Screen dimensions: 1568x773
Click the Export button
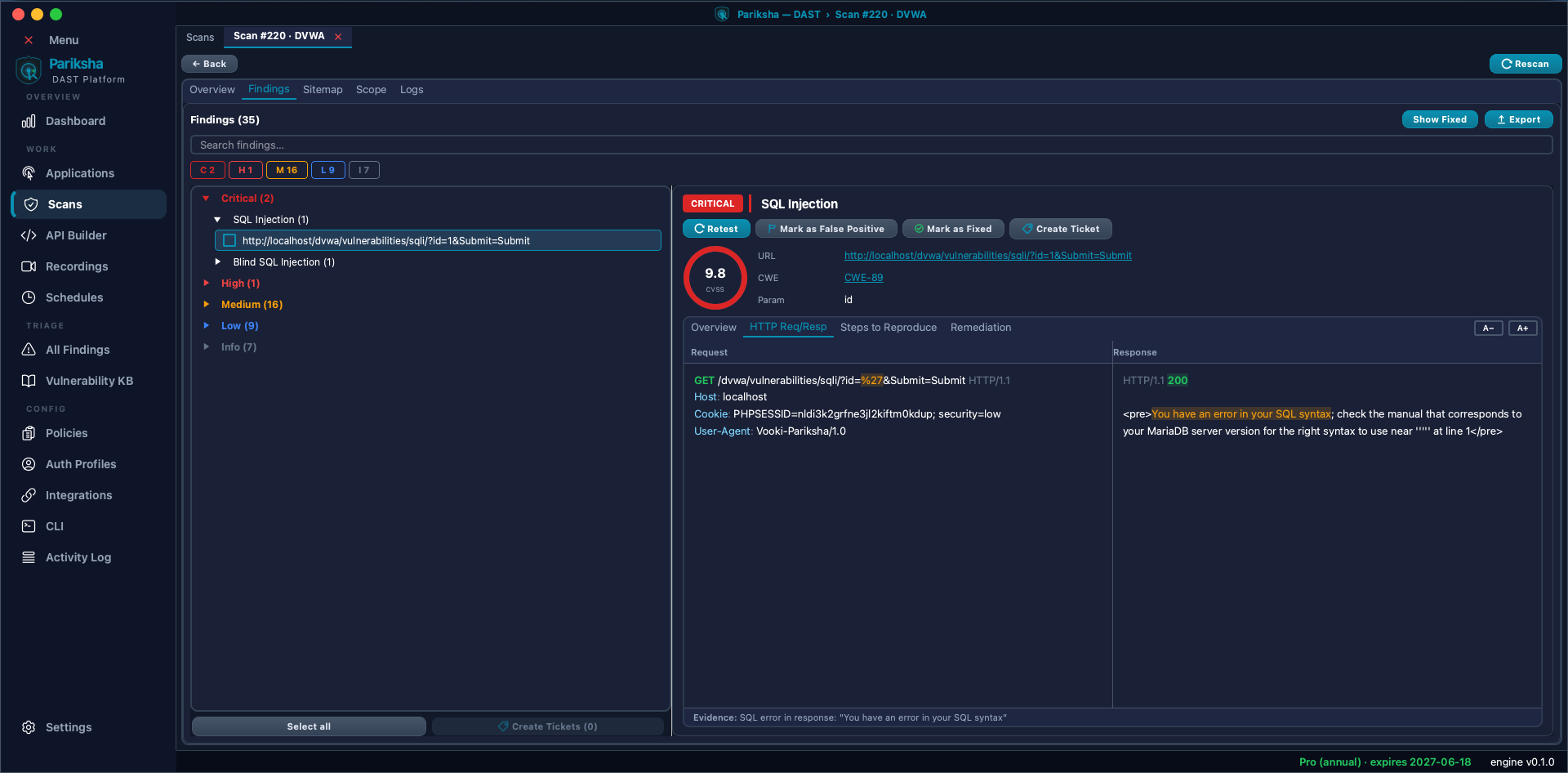(1518, 119)
